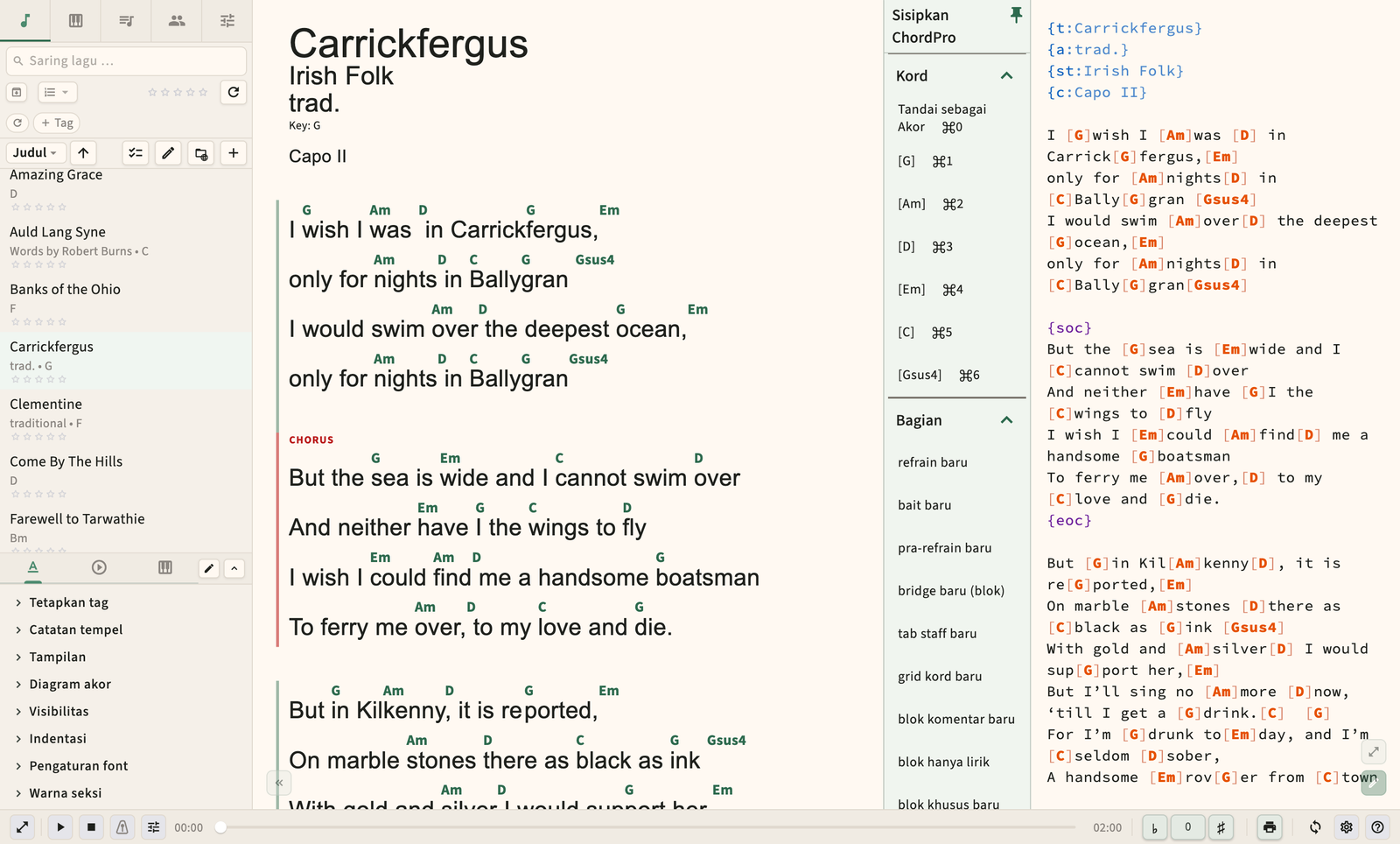1400x844 pixels.
Task: Set the star rating filter to five stars
Action: tap(203, 92)
